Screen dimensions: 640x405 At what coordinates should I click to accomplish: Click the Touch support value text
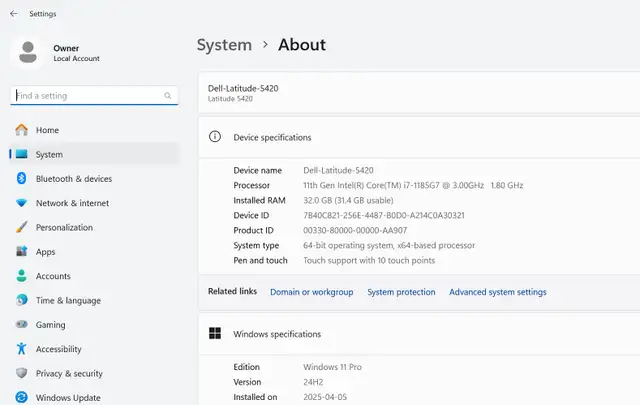coord(369,260)
